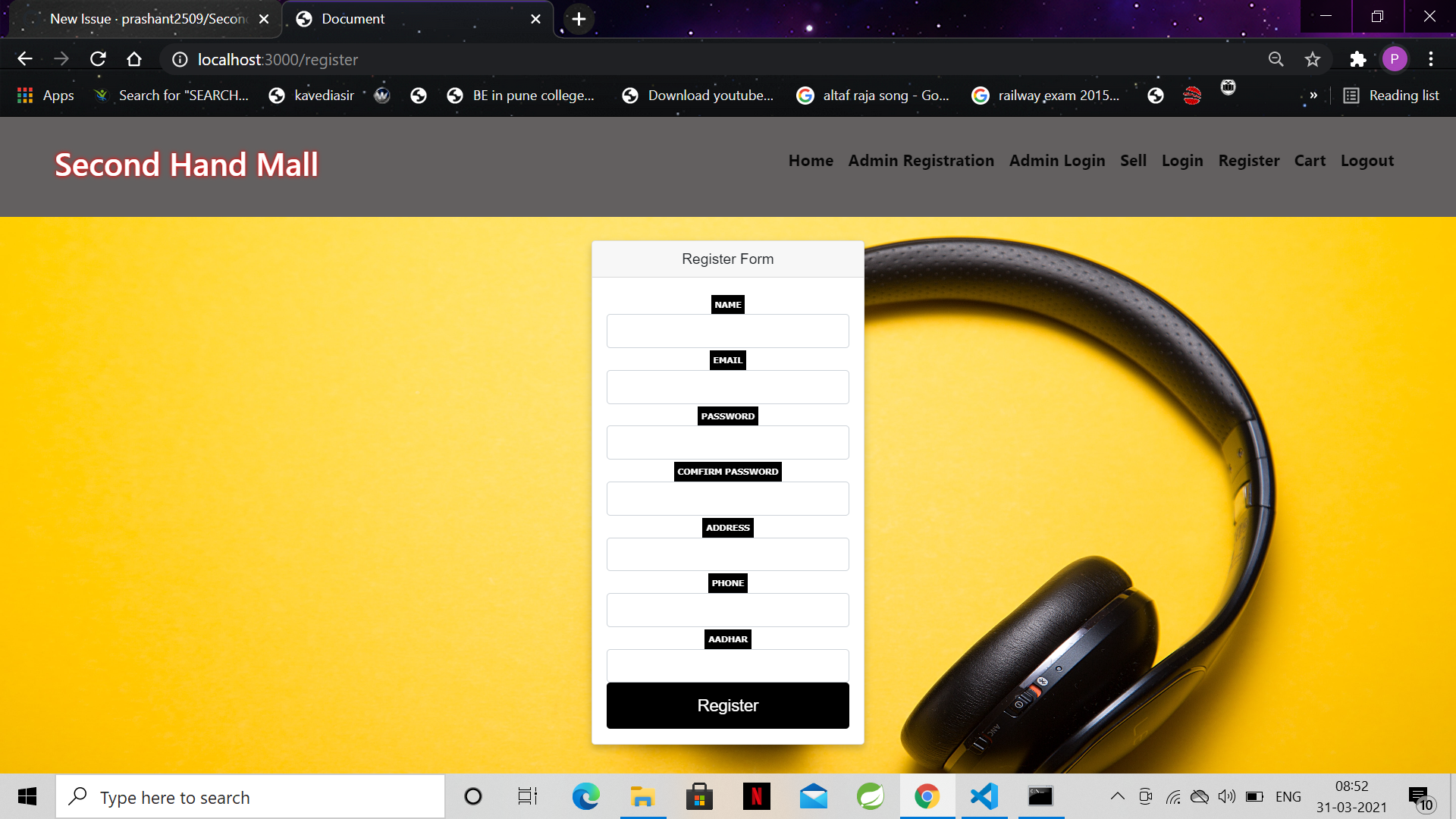1456x819 pixels.
Task: Launch Microsoft Edge from taskbar
Action: click(585, 796)
